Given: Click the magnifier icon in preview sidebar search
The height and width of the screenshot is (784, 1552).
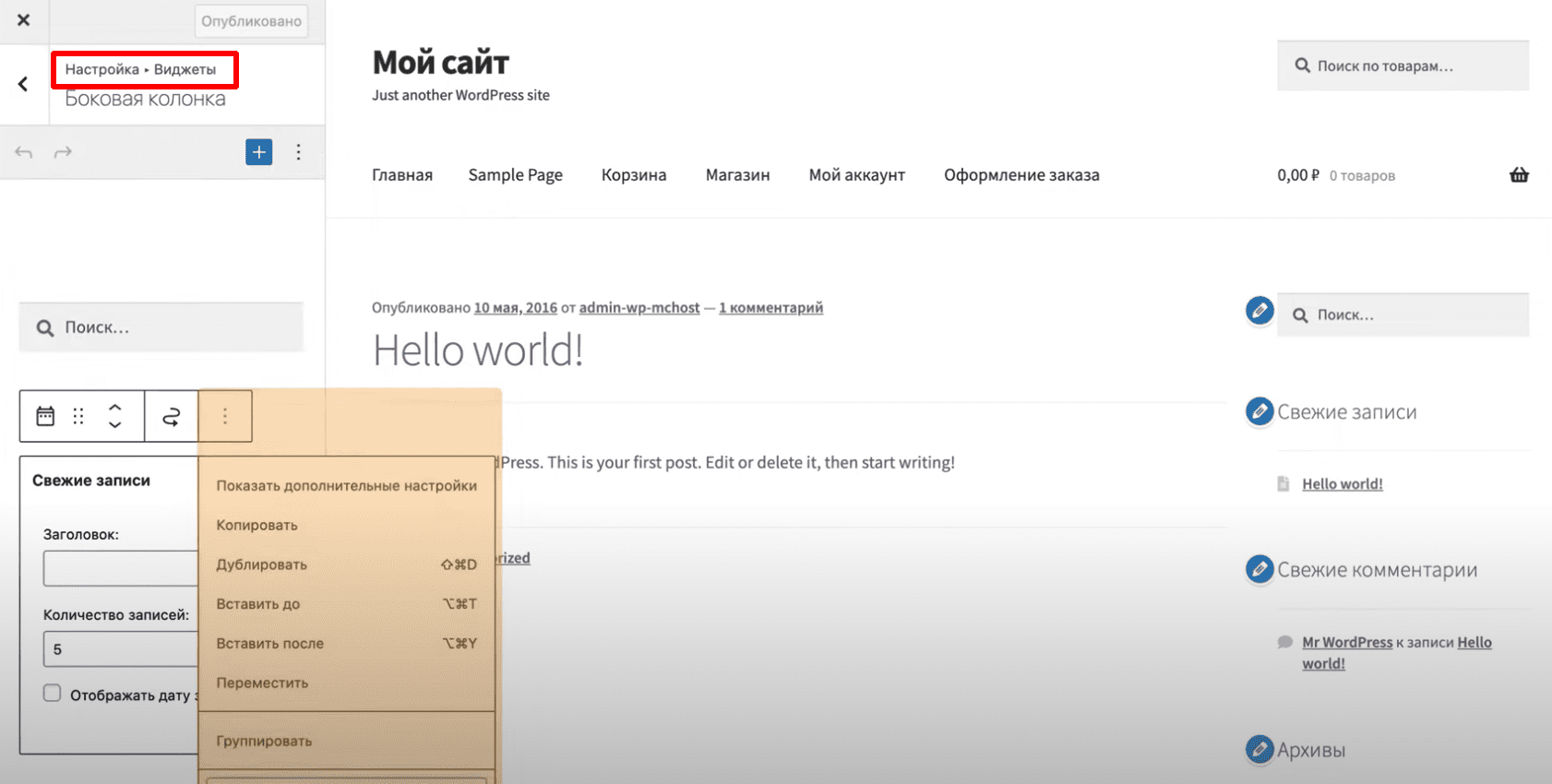Looking at the screenshot, I should 1300,315.
